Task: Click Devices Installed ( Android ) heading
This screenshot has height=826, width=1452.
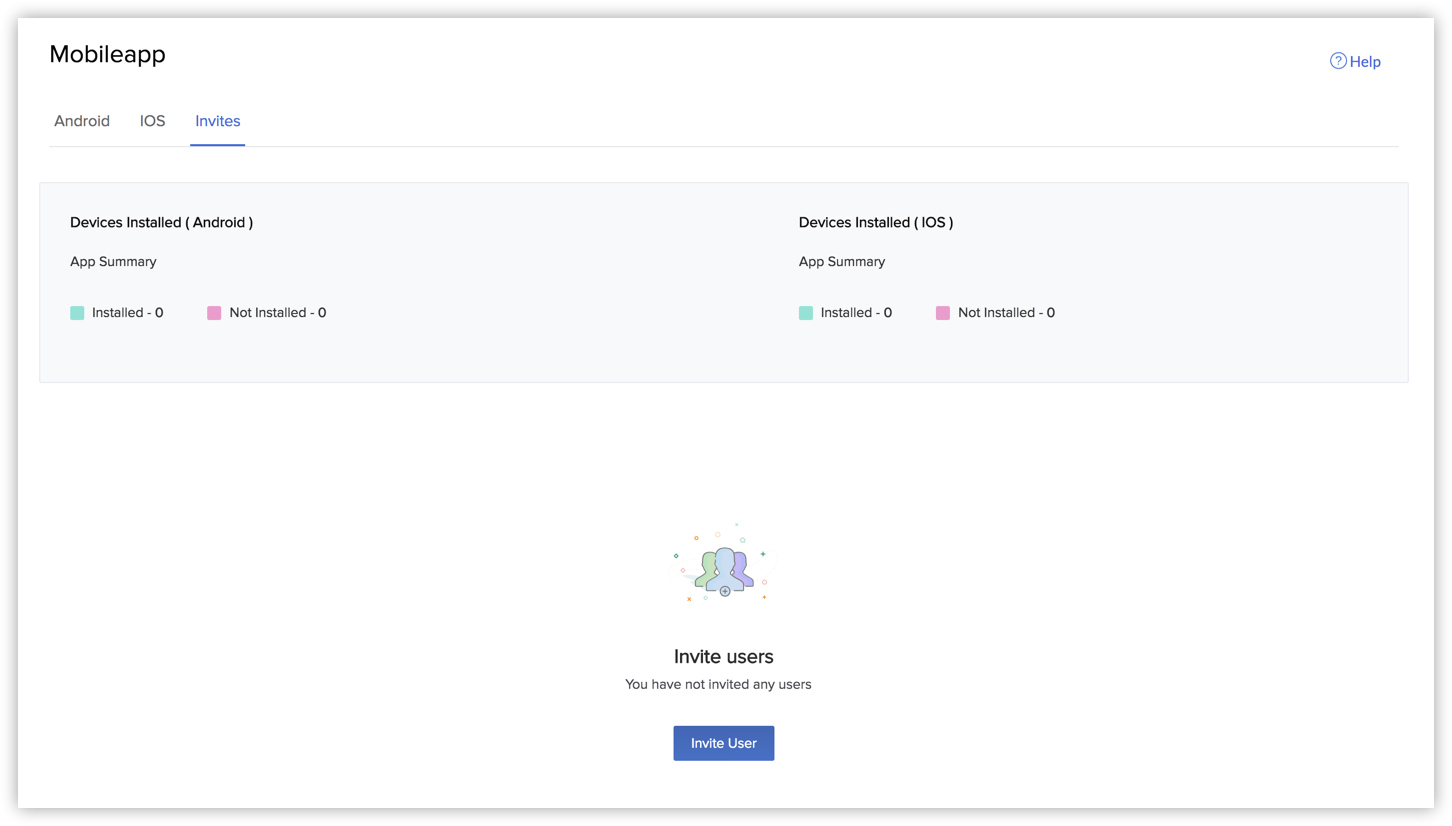Action: pos(161,223)
